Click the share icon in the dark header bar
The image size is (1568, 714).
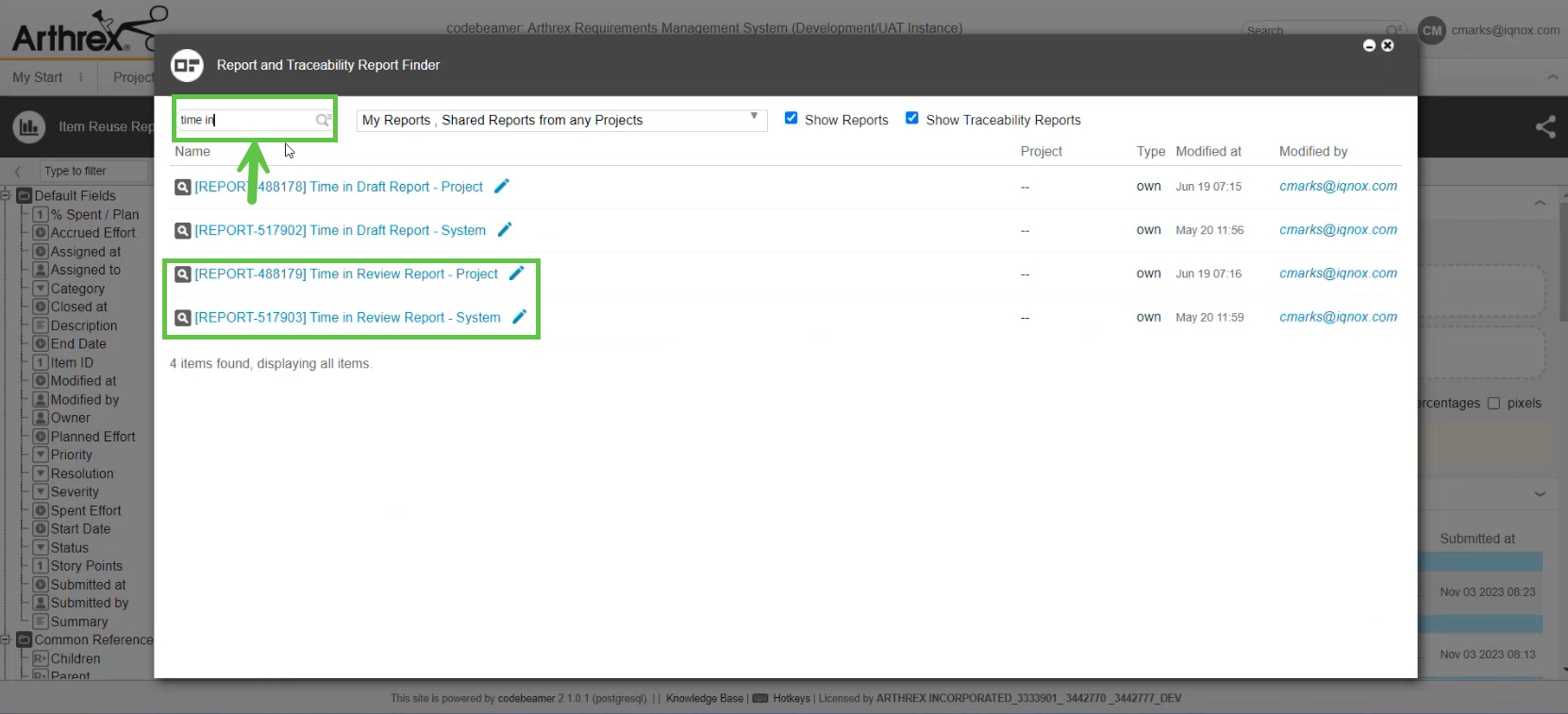(1544, 126)
